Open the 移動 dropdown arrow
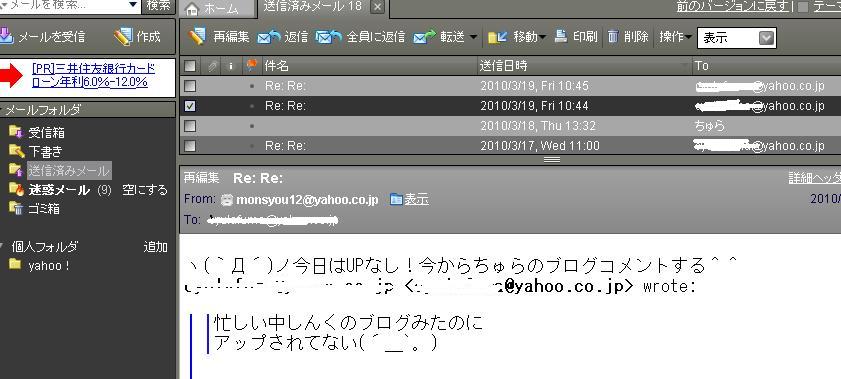Image resolution: width=841 pixels, height=379 pixels. click(x=542, y=37)
